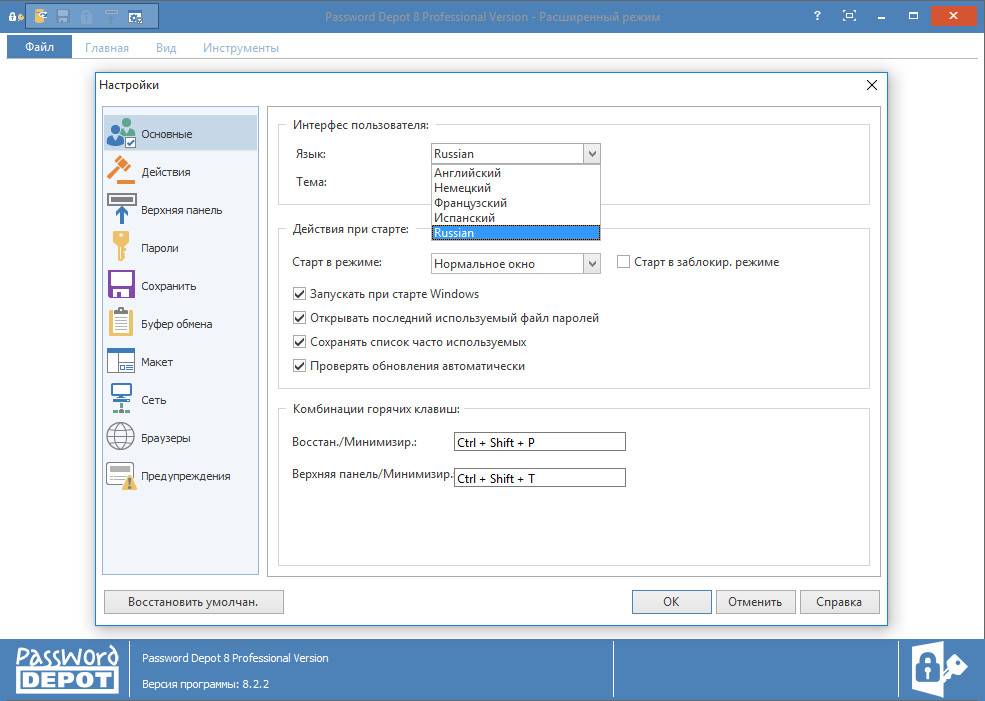Click the greyed save icon in title toolbar
This screenshot has width=985, height=701.
(63, 16)
